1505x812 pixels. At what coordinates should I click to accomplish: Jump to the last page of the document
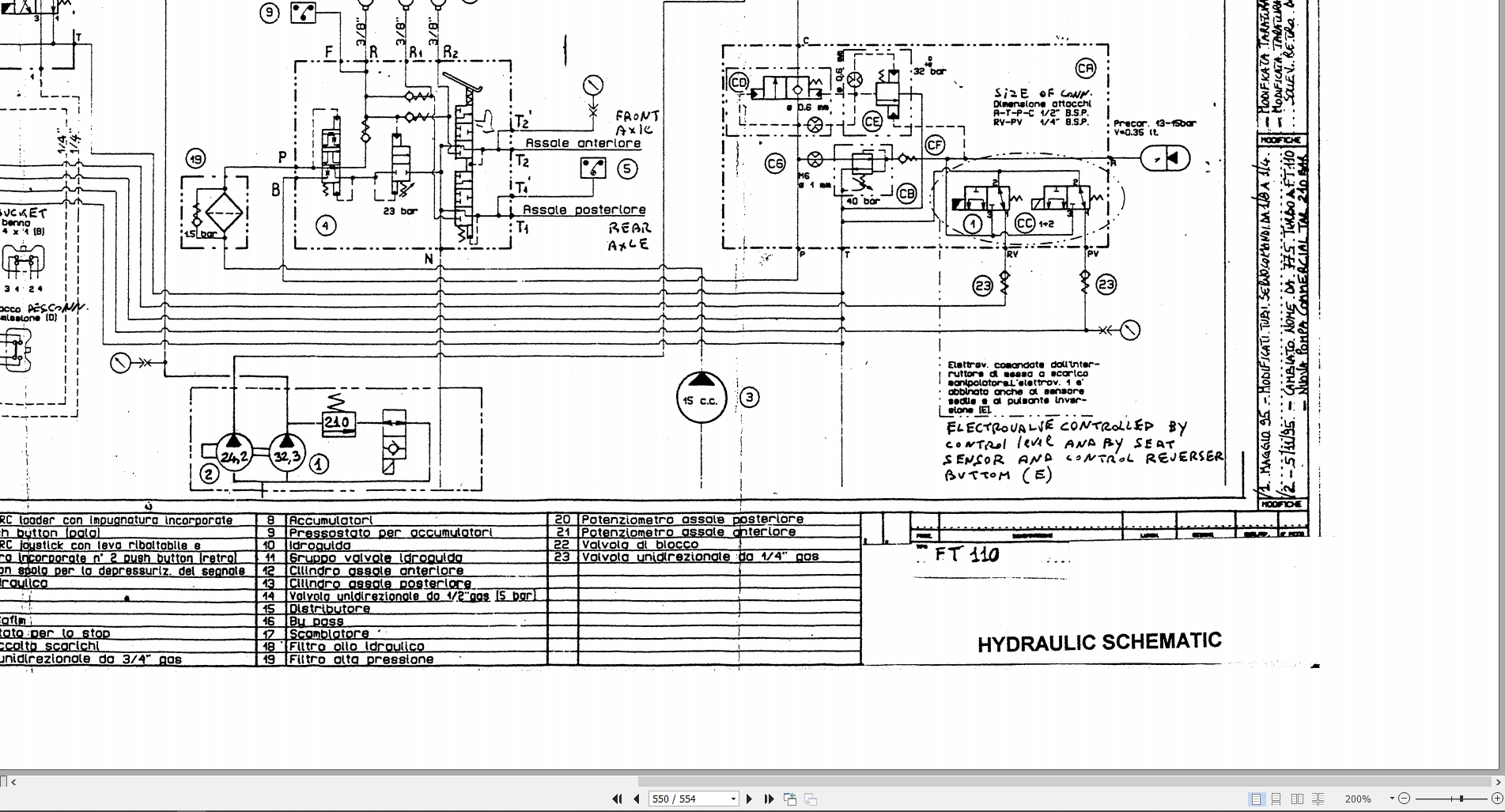click(x=769, y=799)
